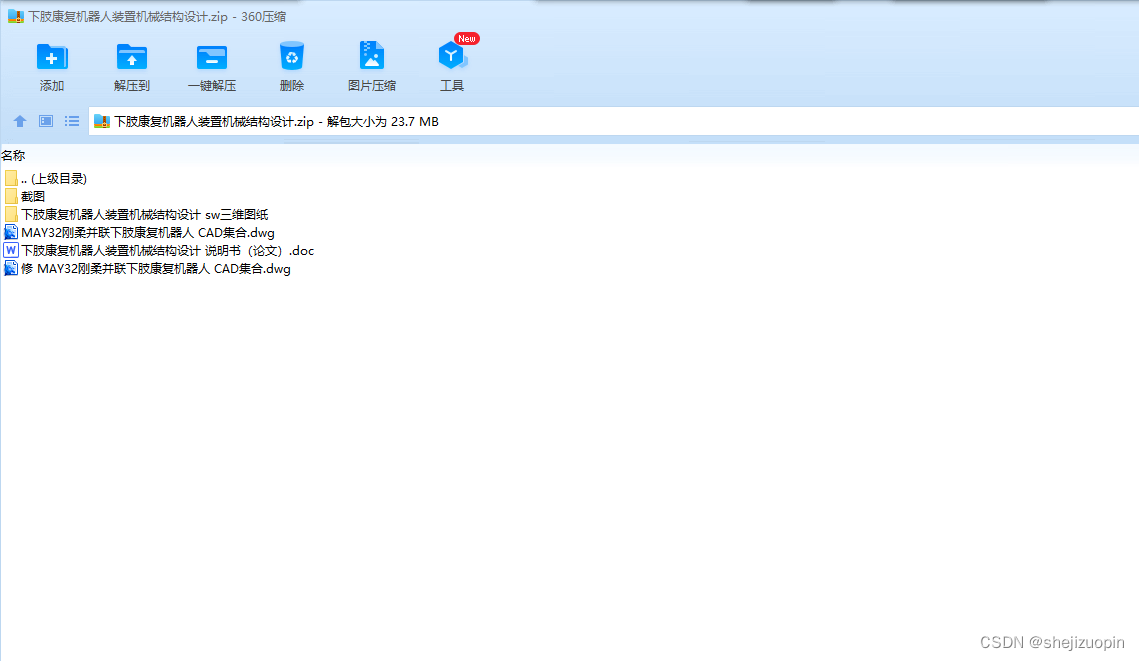
Task: Click the 删除 label text
Action: tap(291, 86)
